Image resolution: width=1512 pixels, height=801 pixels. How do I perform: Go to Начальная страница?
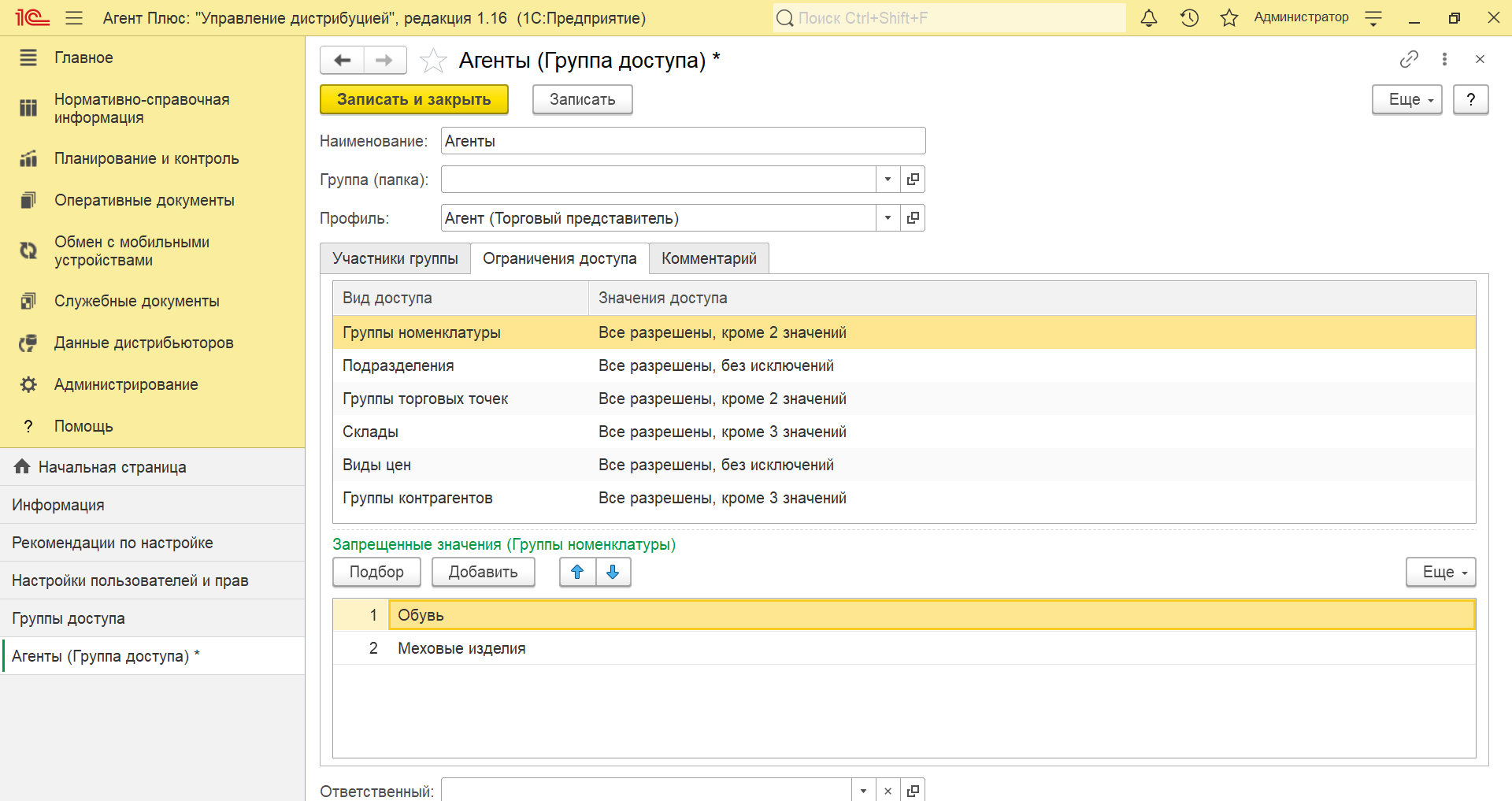152,467
